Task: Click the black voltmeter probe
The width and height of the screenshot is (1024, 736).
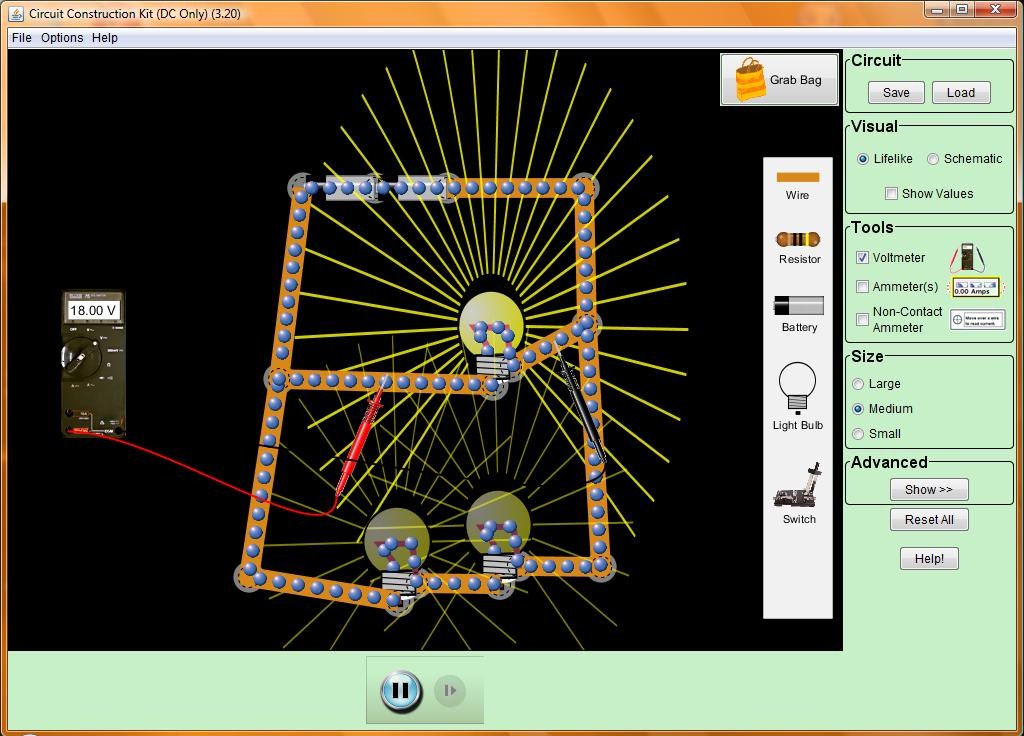Action: point(581,407)
